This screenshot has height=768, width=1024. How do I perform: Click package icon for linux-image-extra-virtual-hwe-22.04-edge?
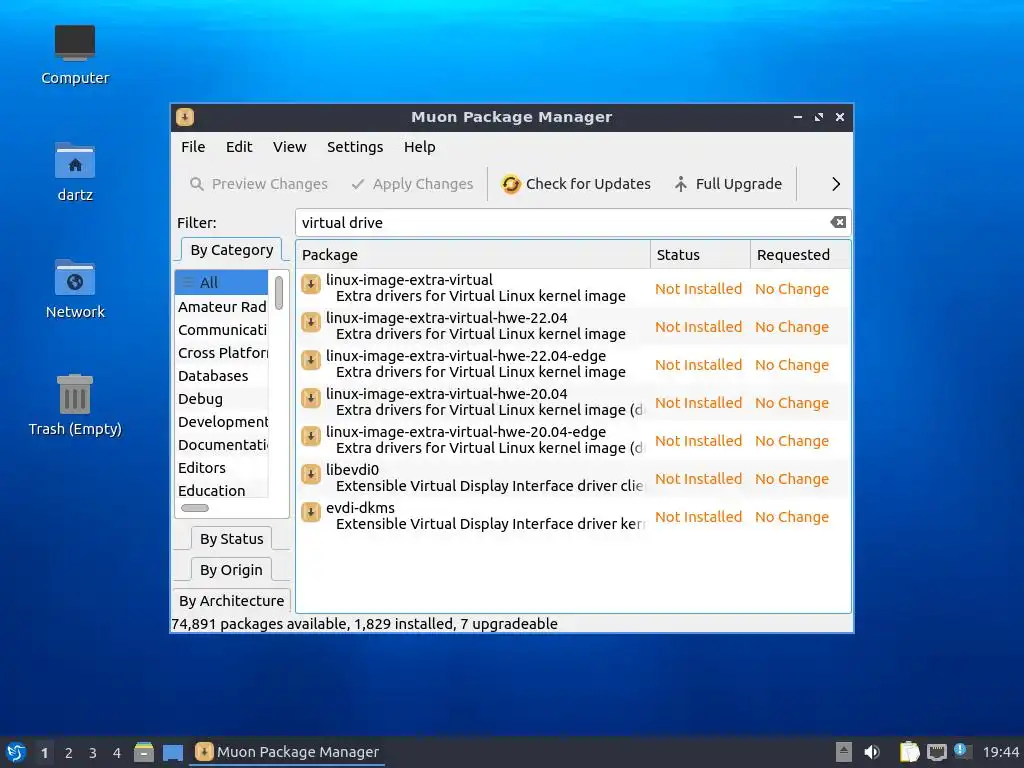[311, 360]
